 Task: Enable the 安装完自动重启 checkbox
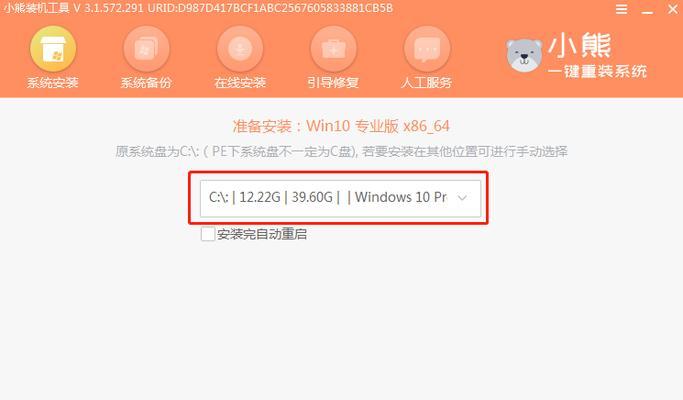pyautogui.click(x=208, y=234)
